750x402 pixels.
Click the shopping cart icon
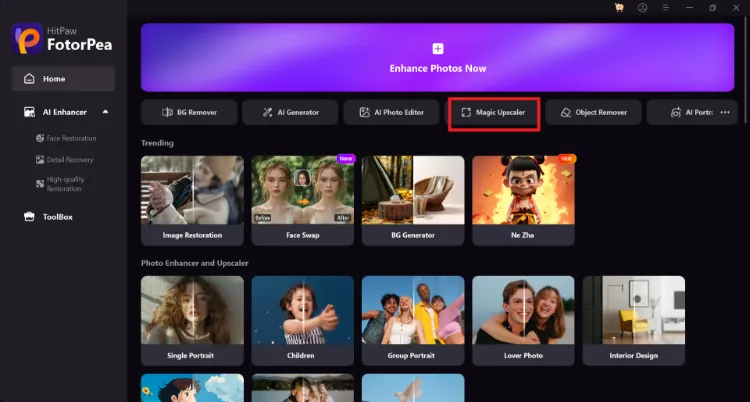click(x=619, y=8)
